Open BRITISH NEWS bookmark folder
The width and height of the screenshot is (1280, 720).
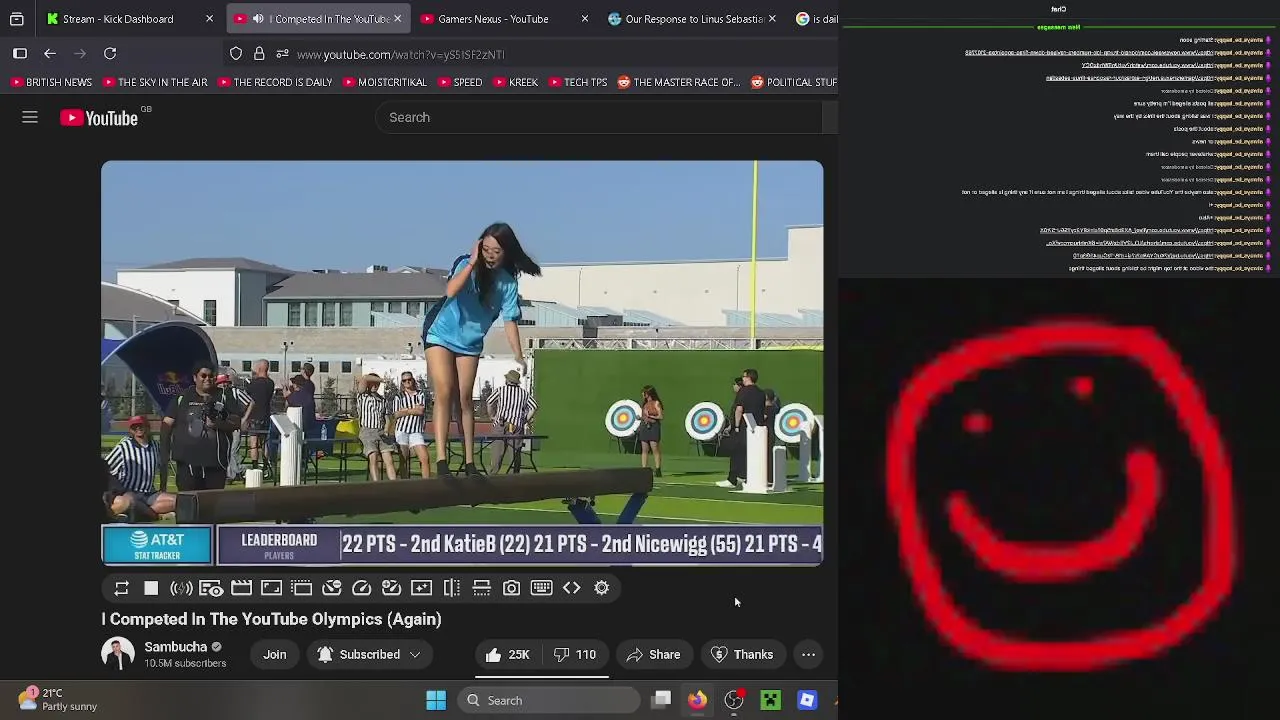(51, 82)
